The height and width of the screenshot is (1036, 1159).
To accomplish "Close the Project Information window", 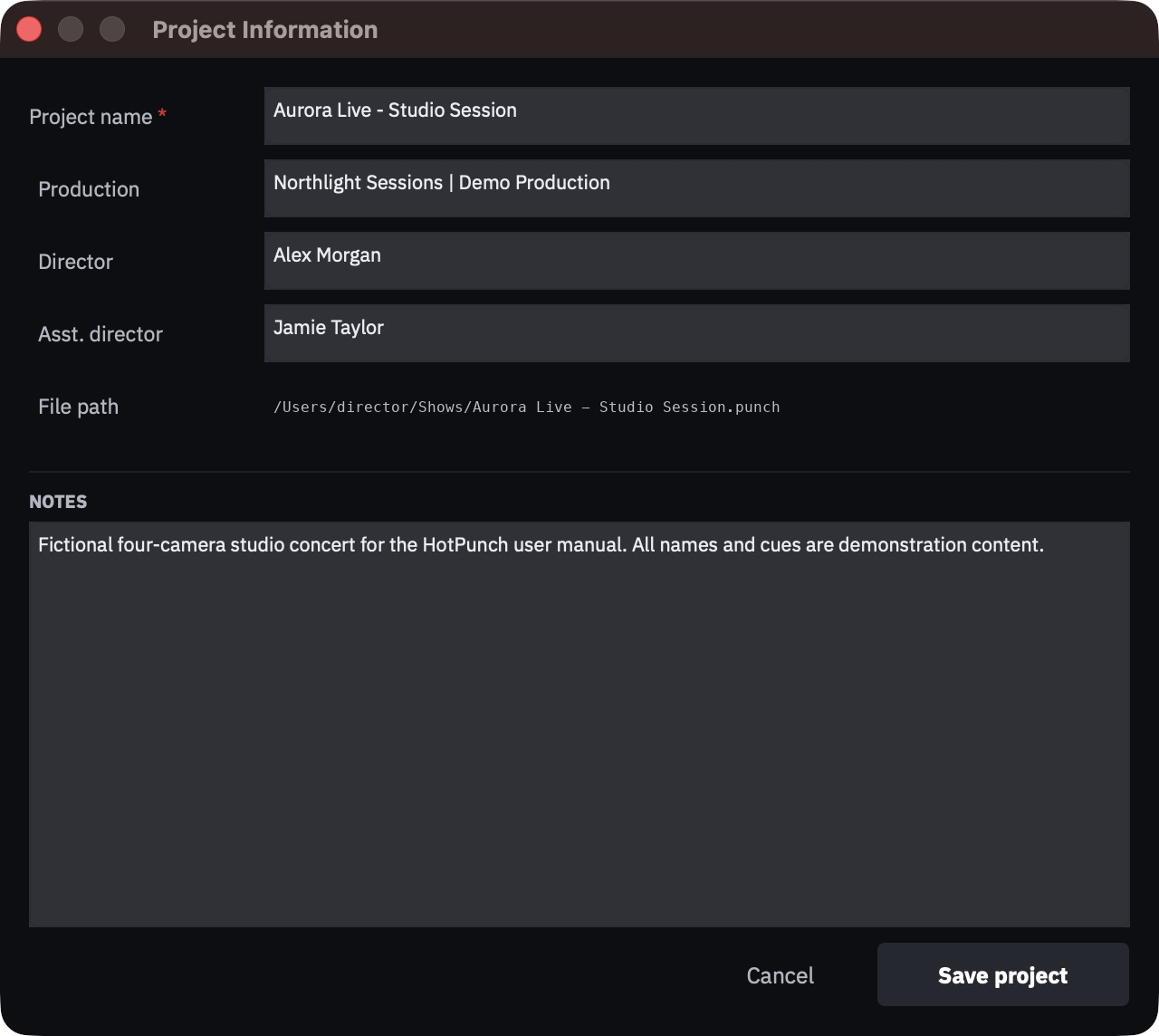I will (29, 30).
